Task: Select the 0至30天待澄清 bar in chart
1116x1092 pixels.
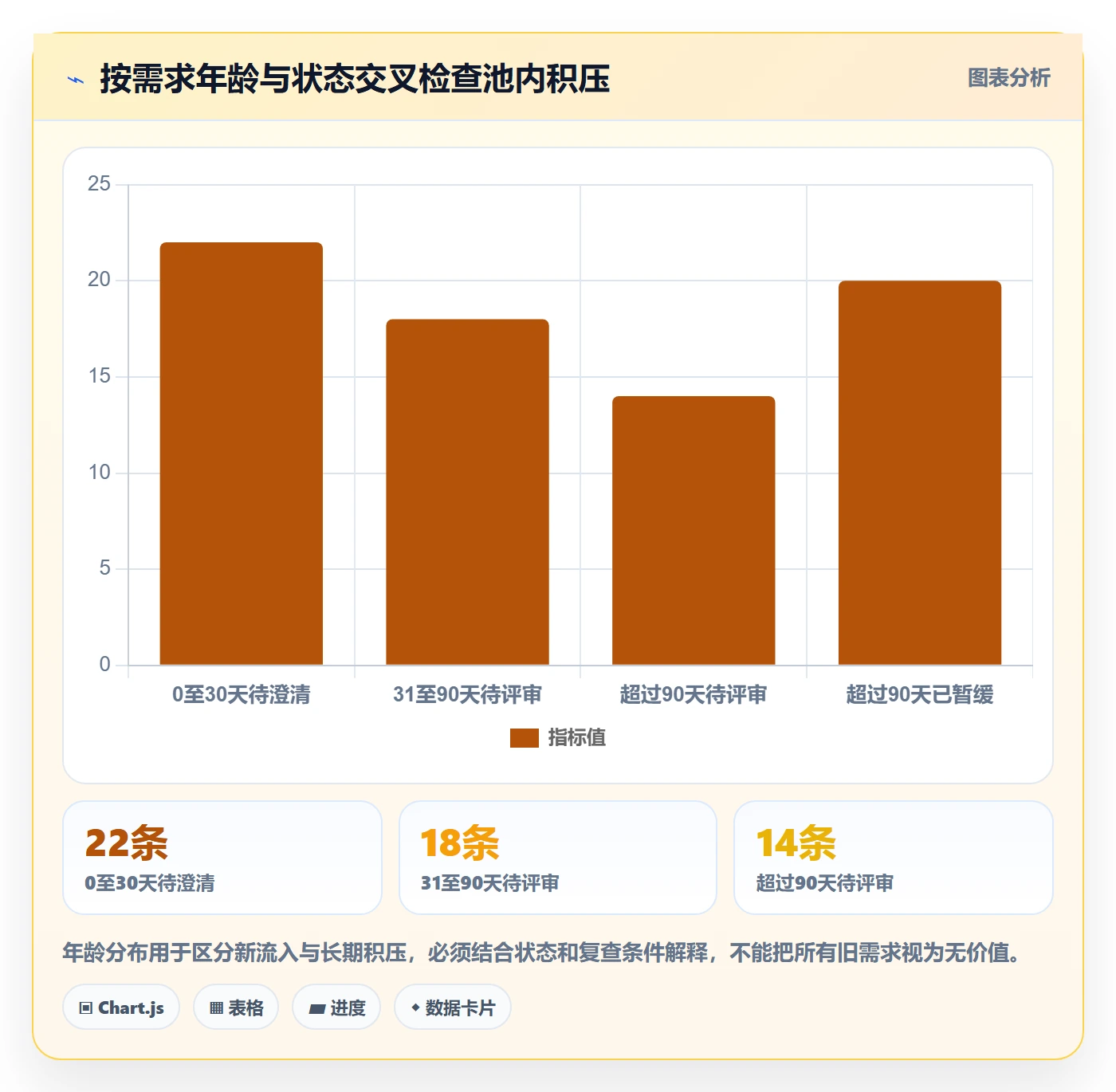Action: click(x=242, y=454)
